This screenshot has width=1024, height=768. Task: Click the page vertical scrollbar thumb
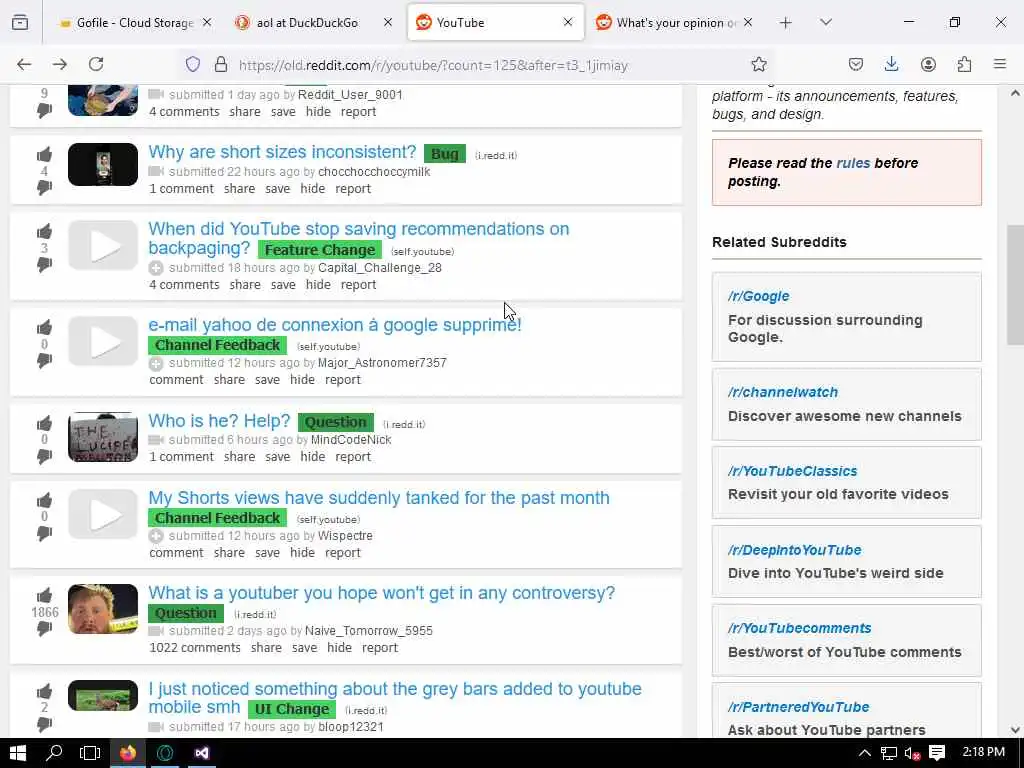tap(1016, 285)
